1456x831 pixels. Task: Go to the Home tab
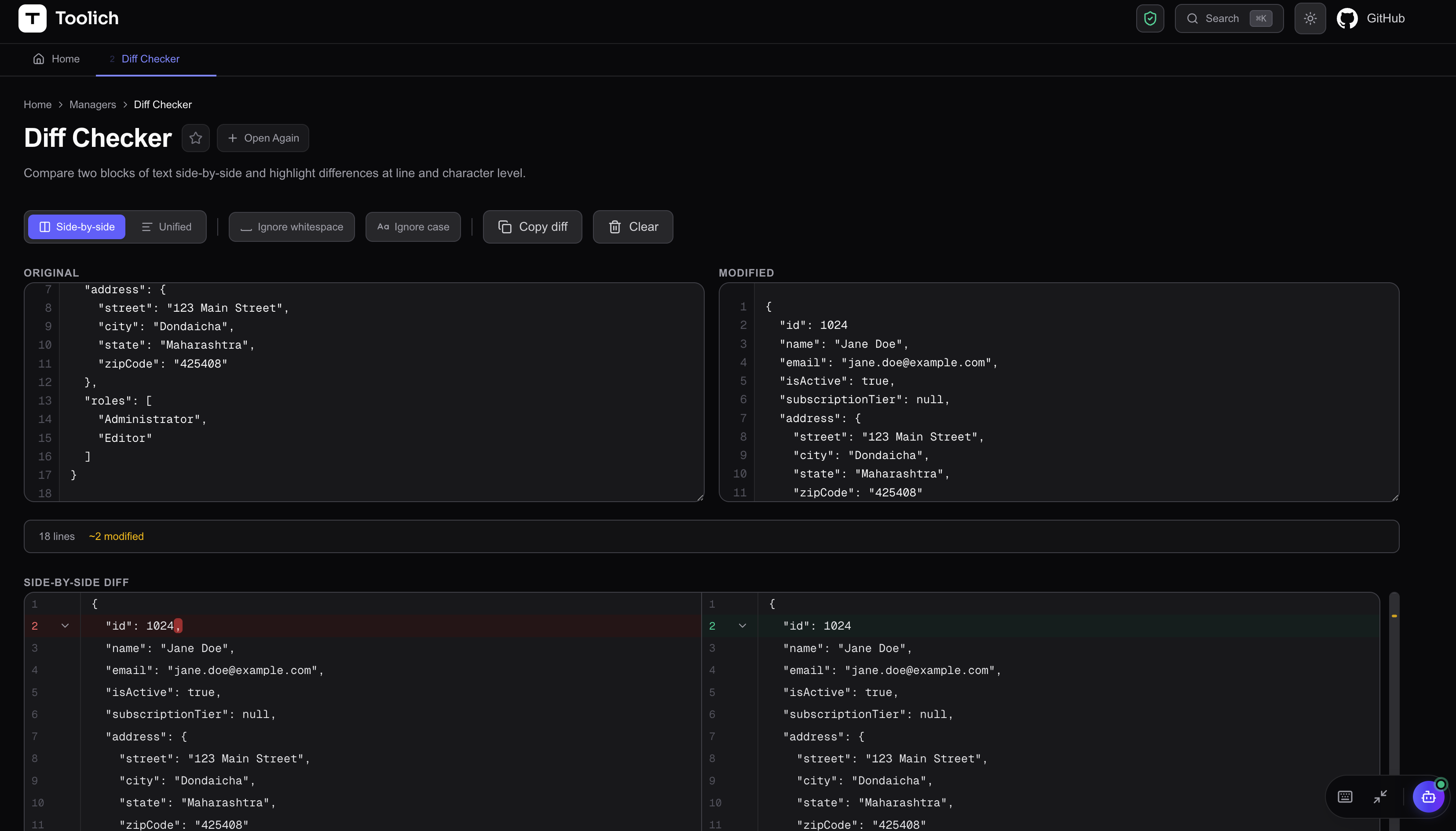point(57,59)
